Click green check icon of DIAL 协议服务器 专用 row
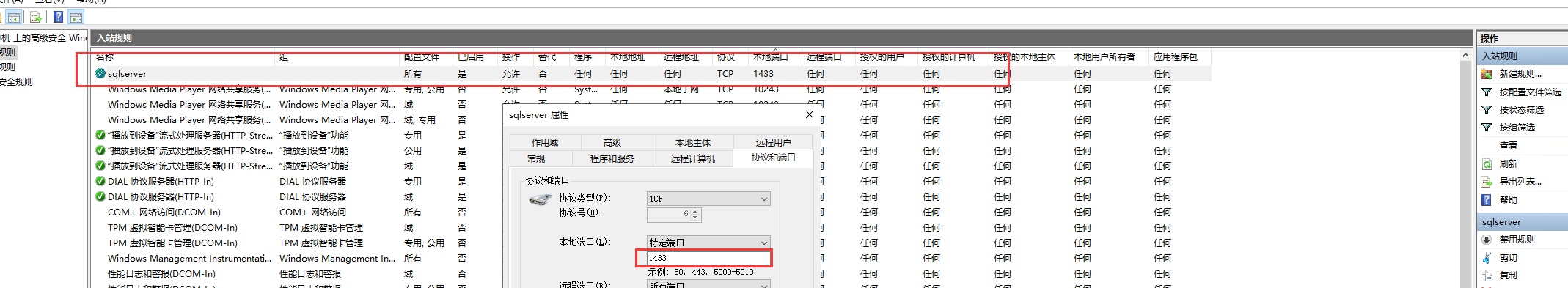 (100, 181)
